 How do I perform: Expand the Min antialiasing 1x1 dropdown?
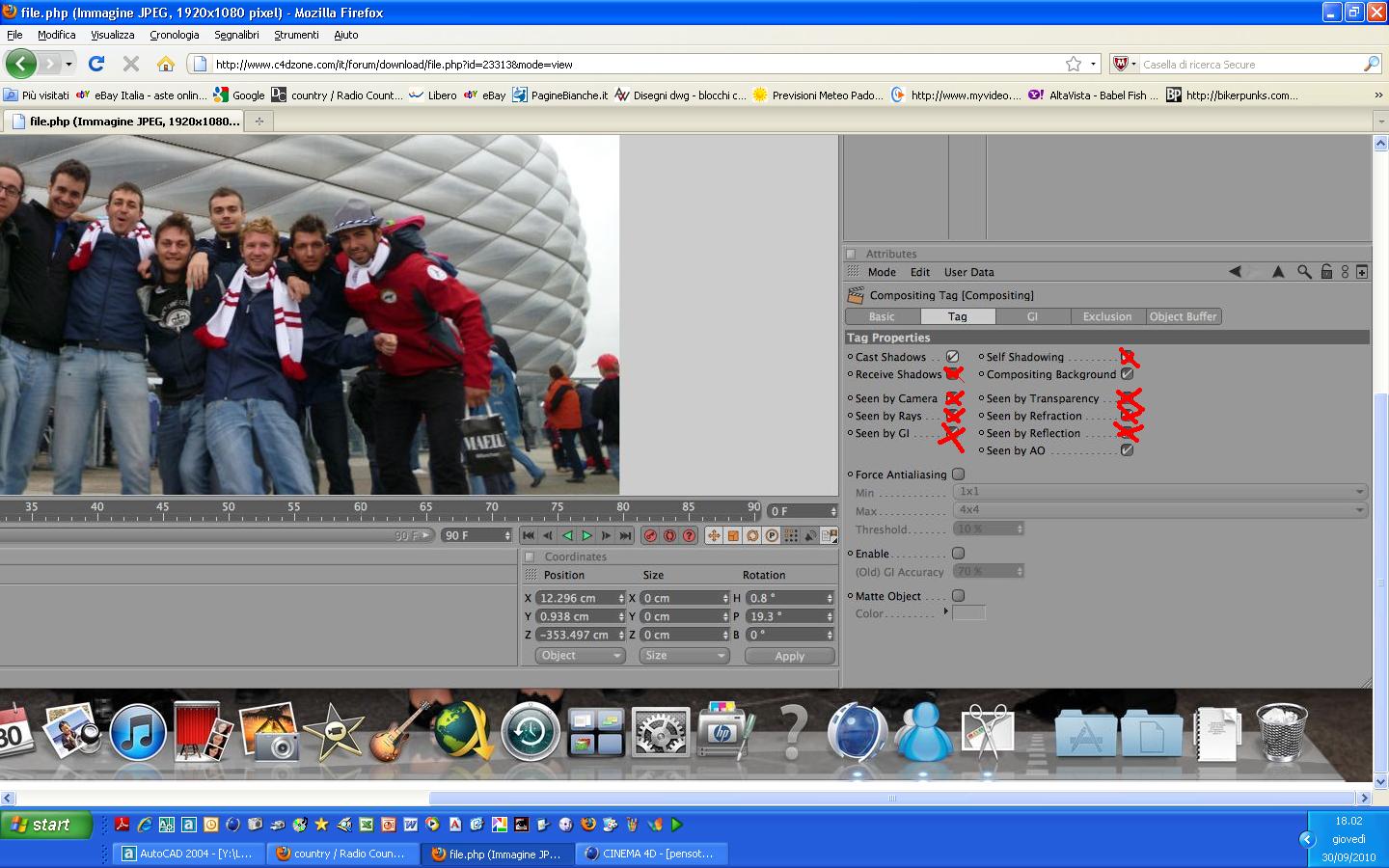point(1160,492)
